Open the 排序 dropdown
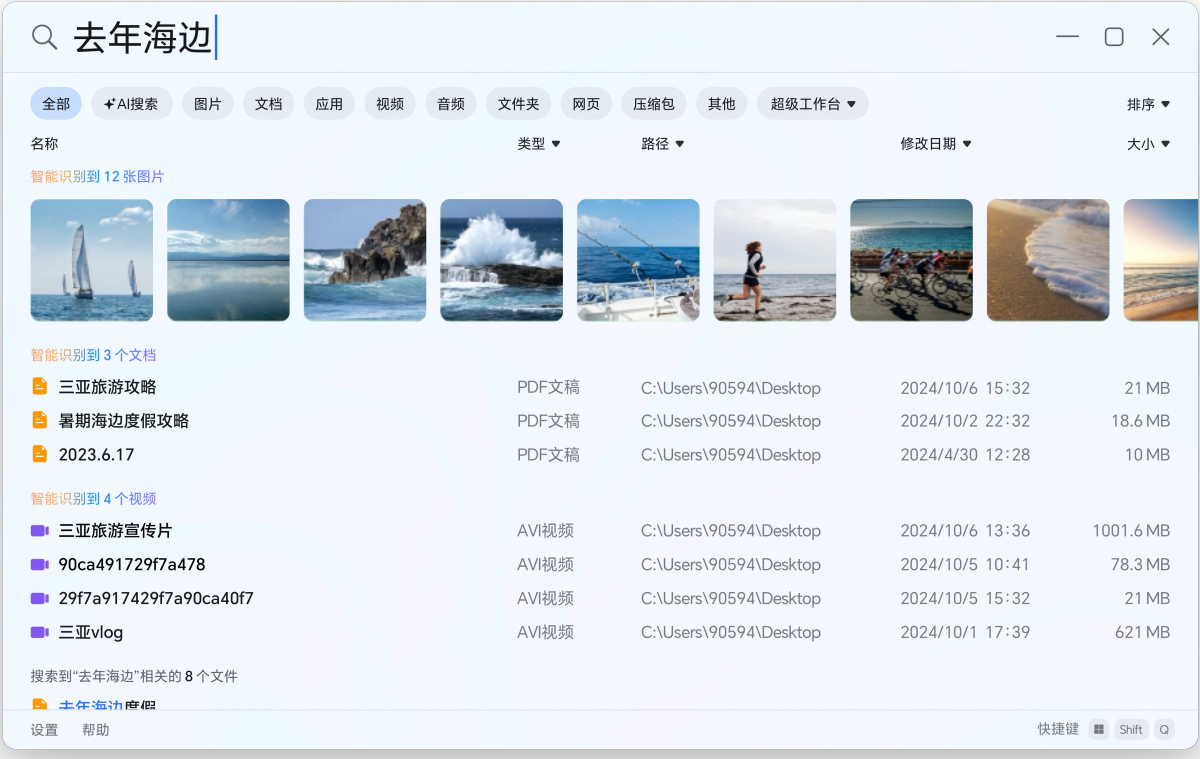Image resolution: width=1200 pixels, height=759 pixels. [x=1150, y=103]
